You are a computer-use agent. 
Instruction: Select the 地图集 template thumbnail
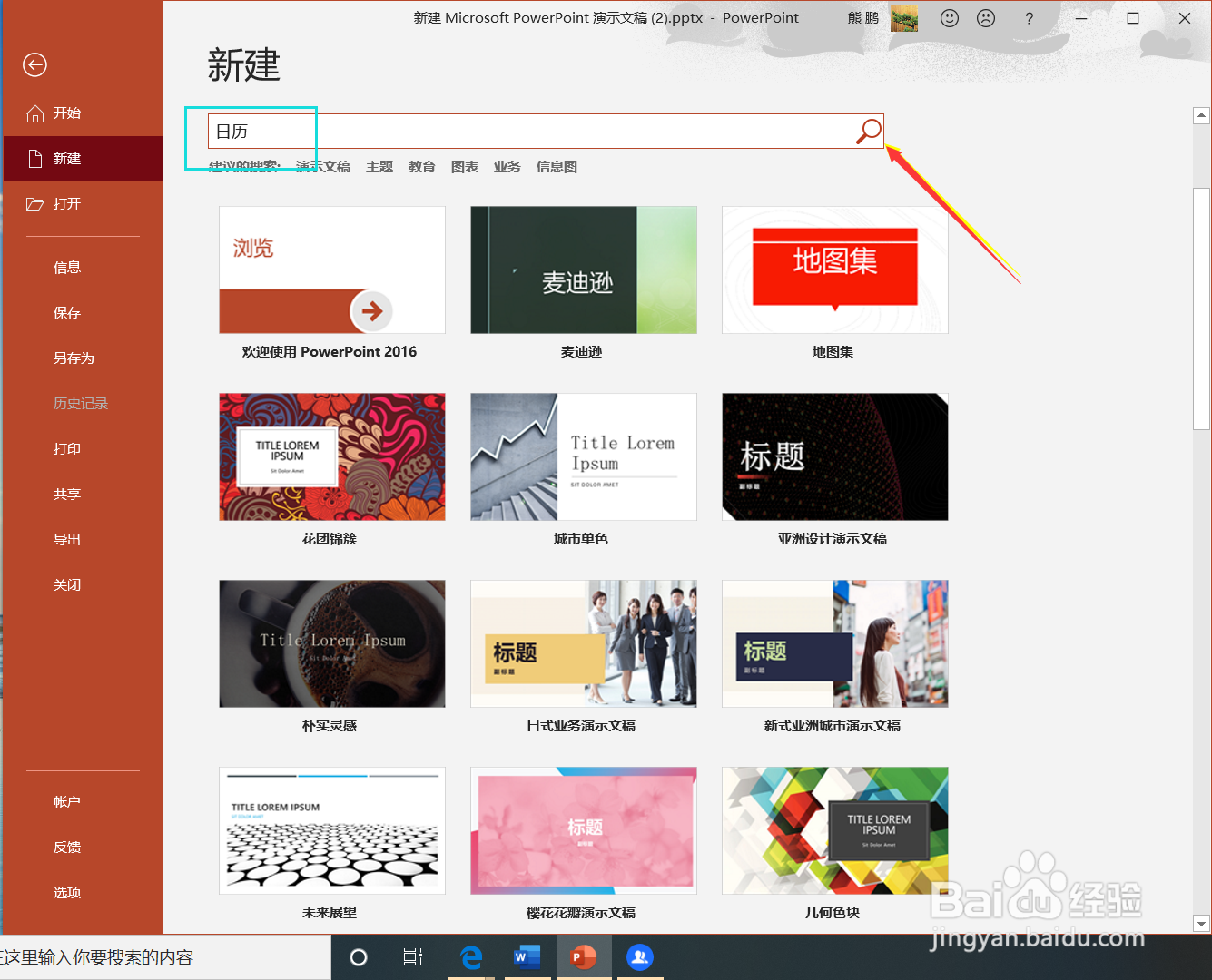pyautogui.click(x=835, y=269)
